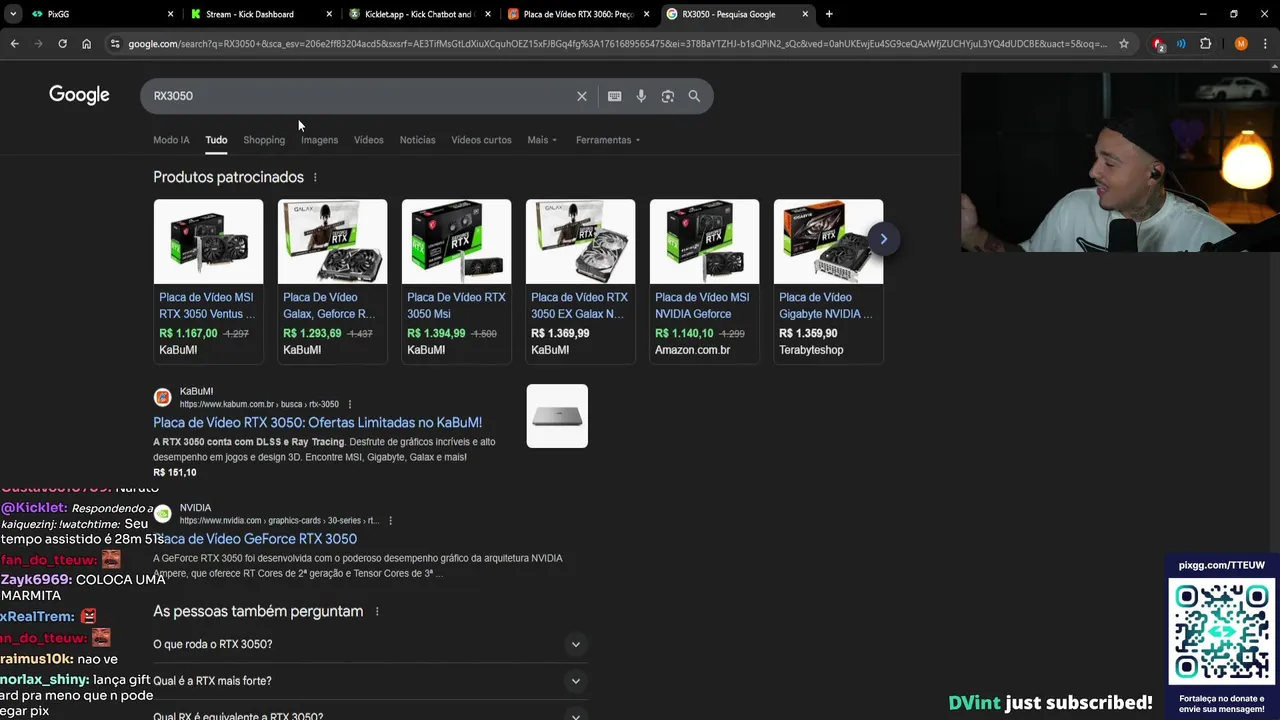Clear the search box with X icon

tap(581, 96)
